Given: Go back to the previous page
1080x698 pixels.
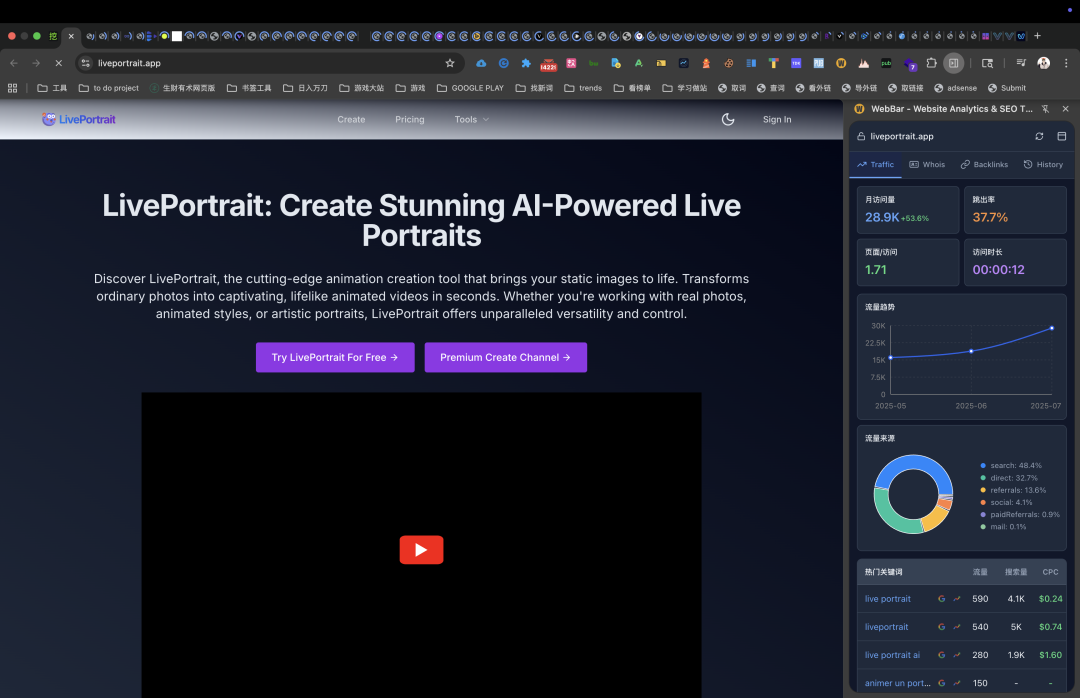Looking at the screenshot, I should coord(14,63).
